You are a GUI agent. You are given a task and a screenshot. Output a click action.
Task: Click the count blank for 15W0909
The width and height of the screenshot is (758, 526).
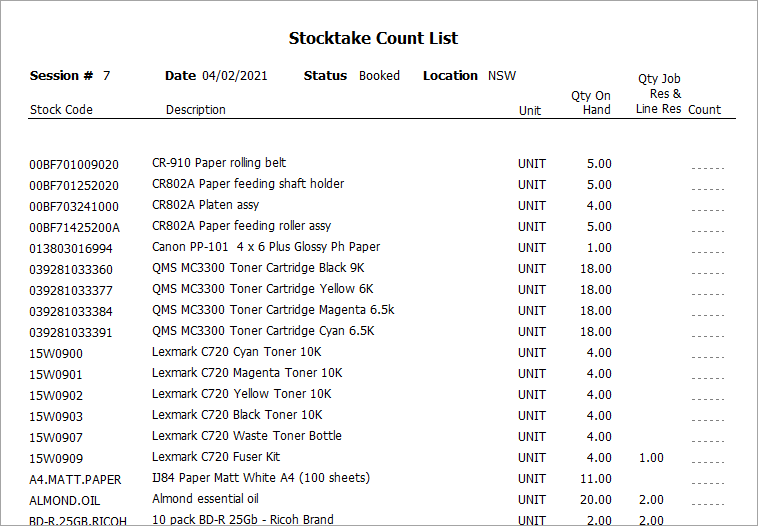pos(708,462)
